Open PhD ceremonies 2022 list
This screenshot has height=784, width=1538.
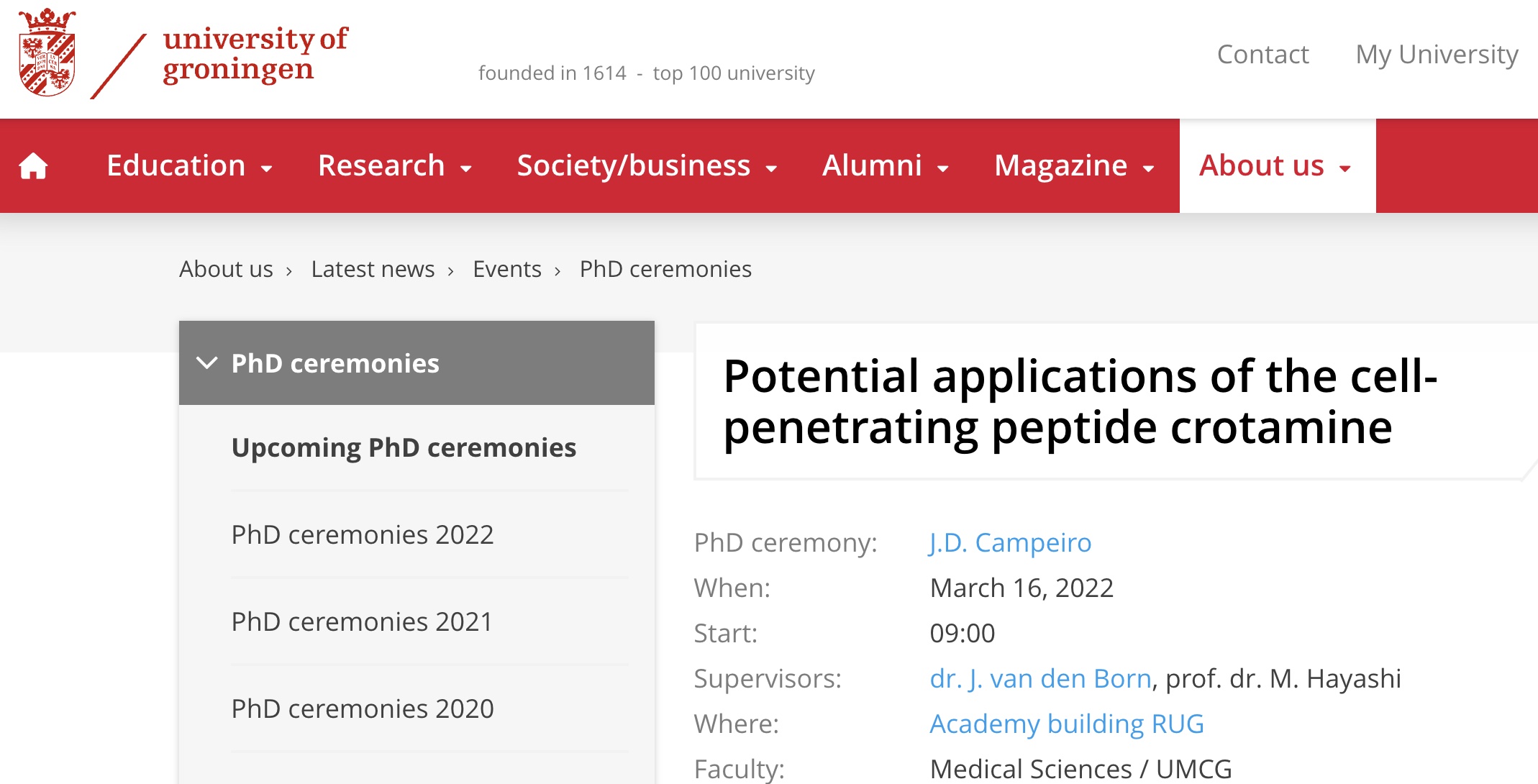point(363,534)
